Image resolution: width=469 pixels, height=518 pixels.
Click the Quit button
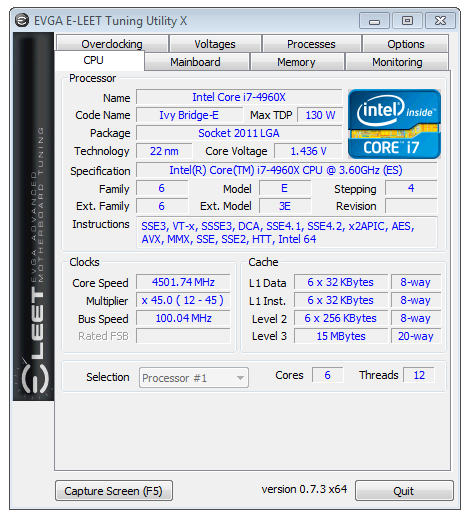[404, 491]
